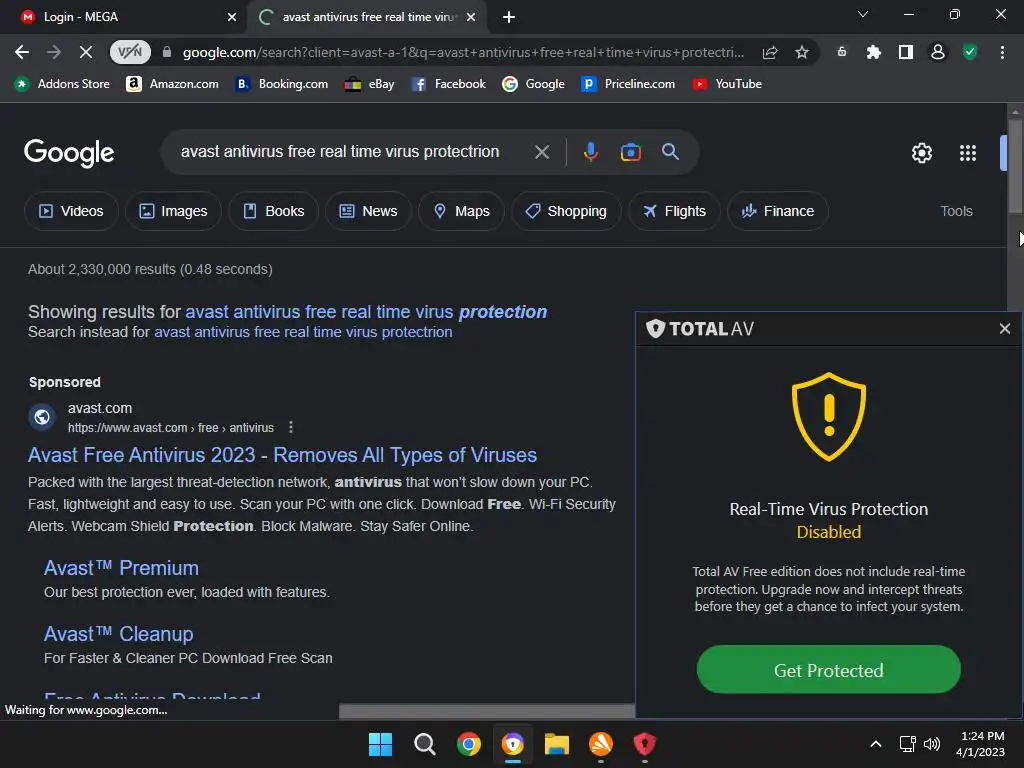The height and width of the screenshot is (768, 1024).
Task: Open the eBay bookmark
Action: pos(370,84)
